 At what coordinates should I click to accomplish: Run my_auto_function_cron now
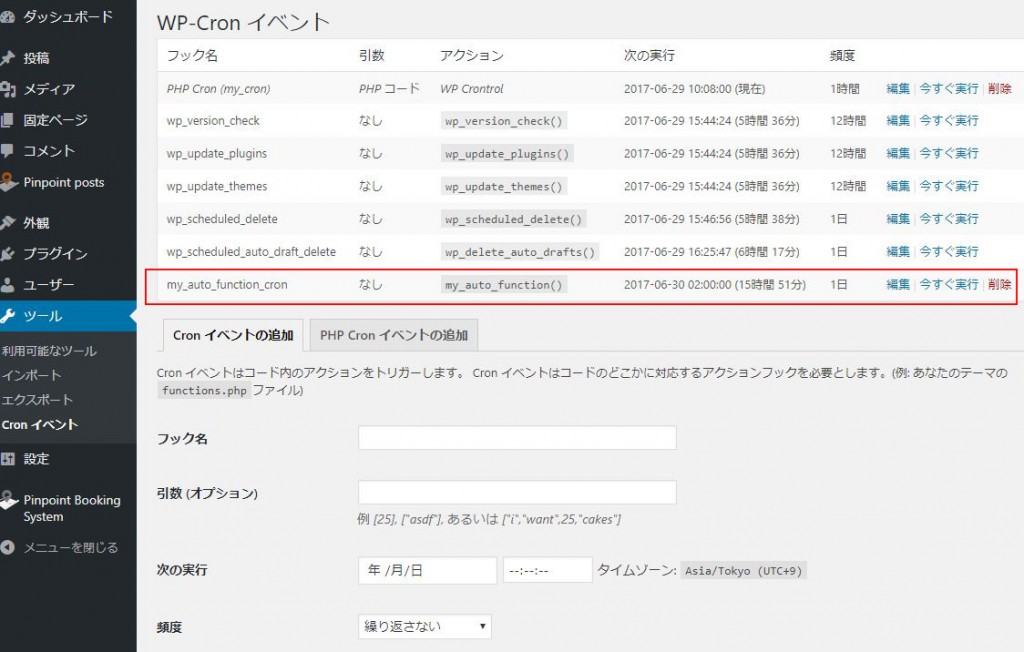949,284
